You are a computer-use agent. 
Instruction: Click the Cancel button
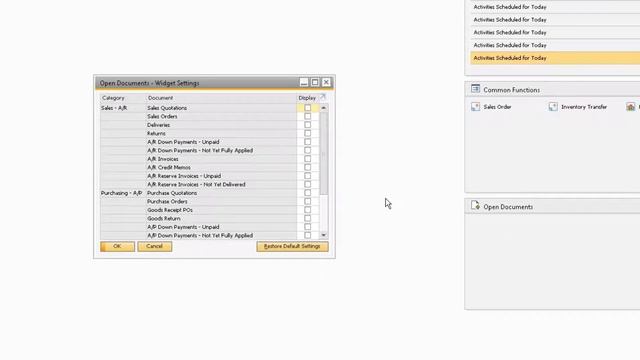coord(155,246)
